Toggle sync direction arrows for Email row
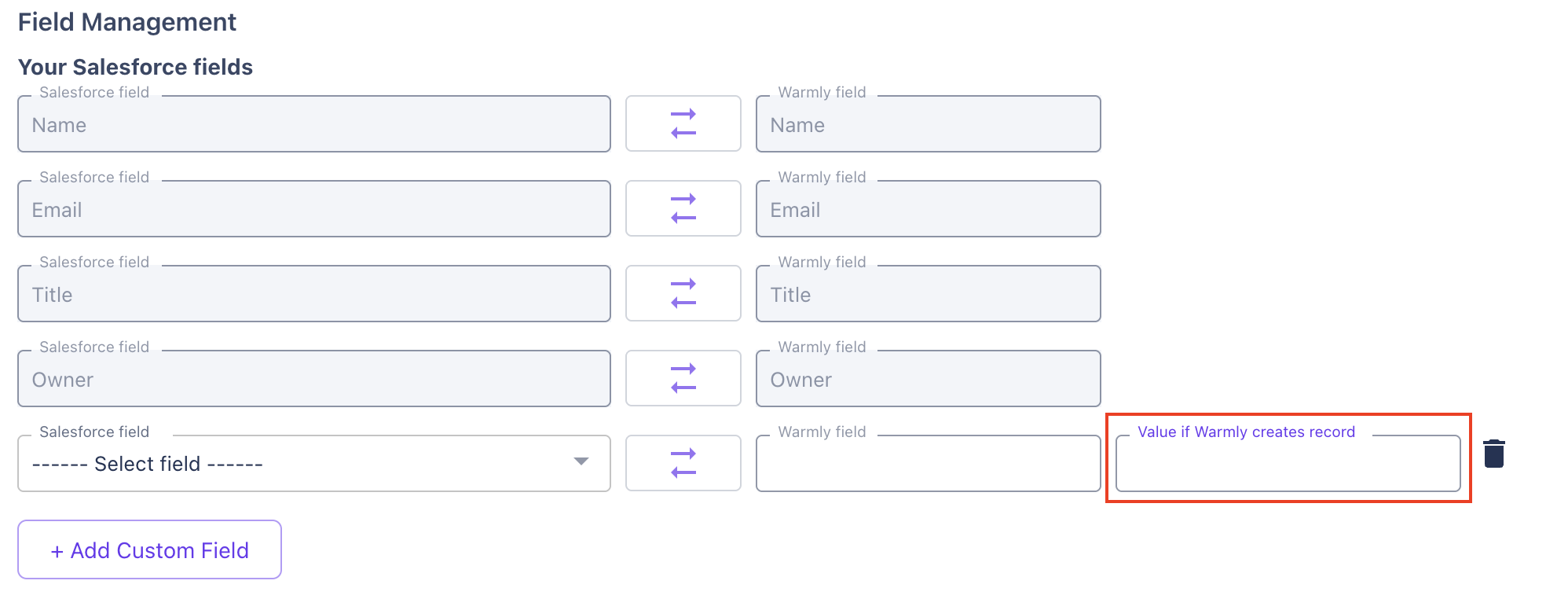1568x610 pixels. [683, 208]
